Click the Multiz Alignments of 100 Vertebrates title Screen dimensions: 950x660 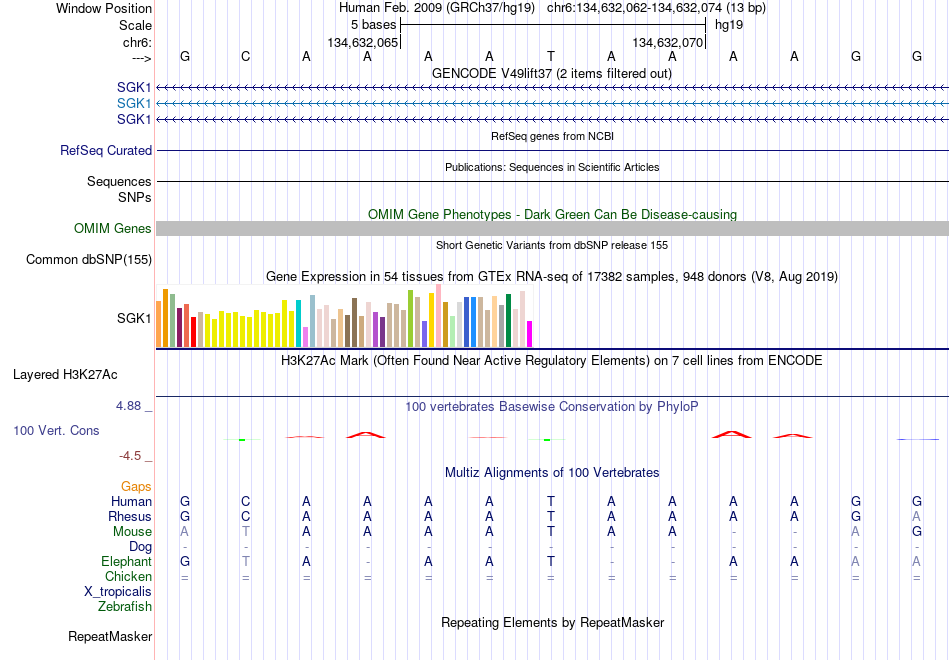click(x=552, y=473)
